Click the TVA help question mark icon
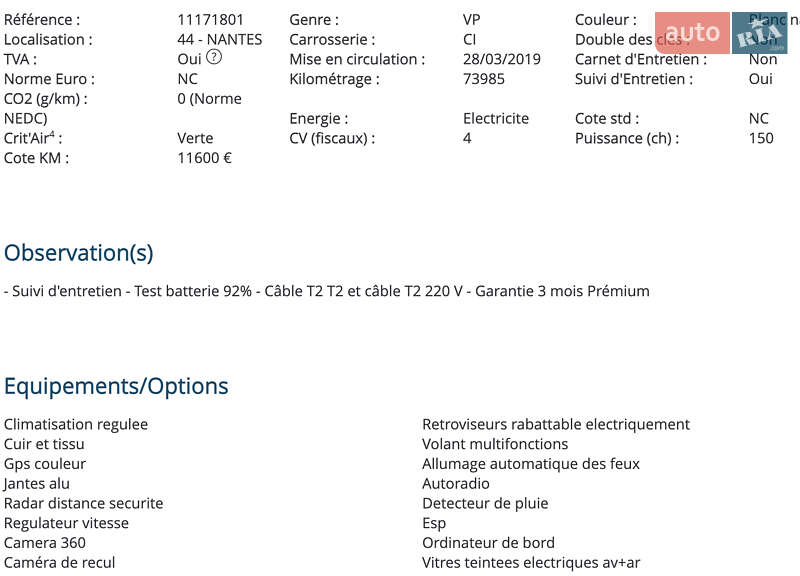 pos(214,57)
